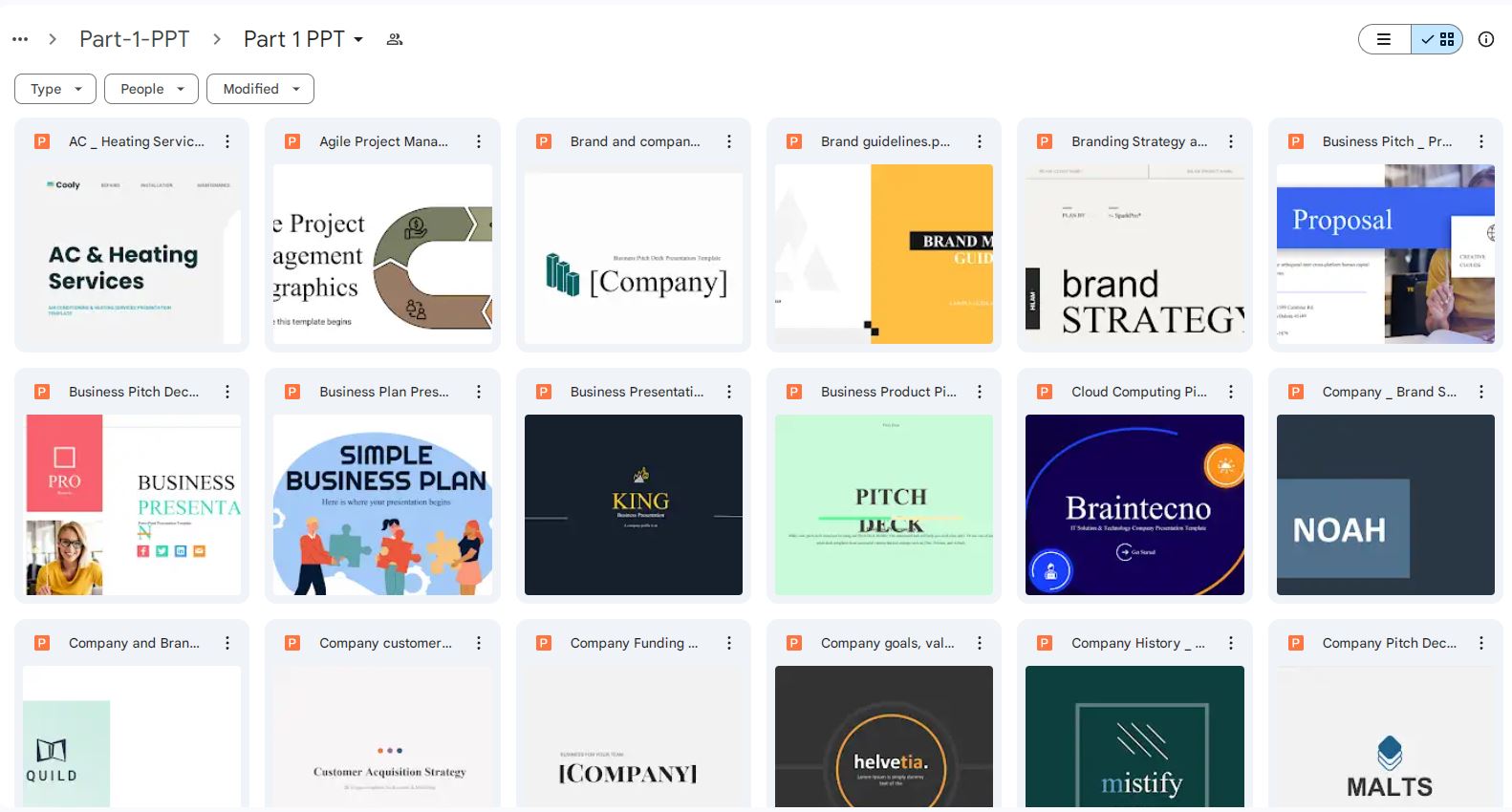Click the three-dot breadcrumb overflow icon
Screen dimensions: 1512x812
click(20, 39)
